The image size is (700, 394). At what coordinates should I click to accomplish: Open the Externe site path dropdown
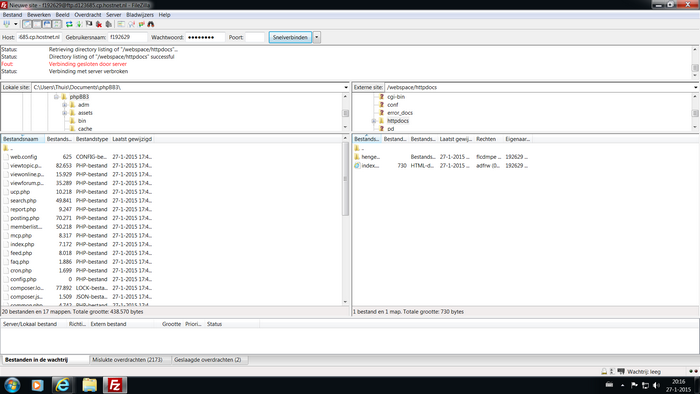tap(696, 87)
